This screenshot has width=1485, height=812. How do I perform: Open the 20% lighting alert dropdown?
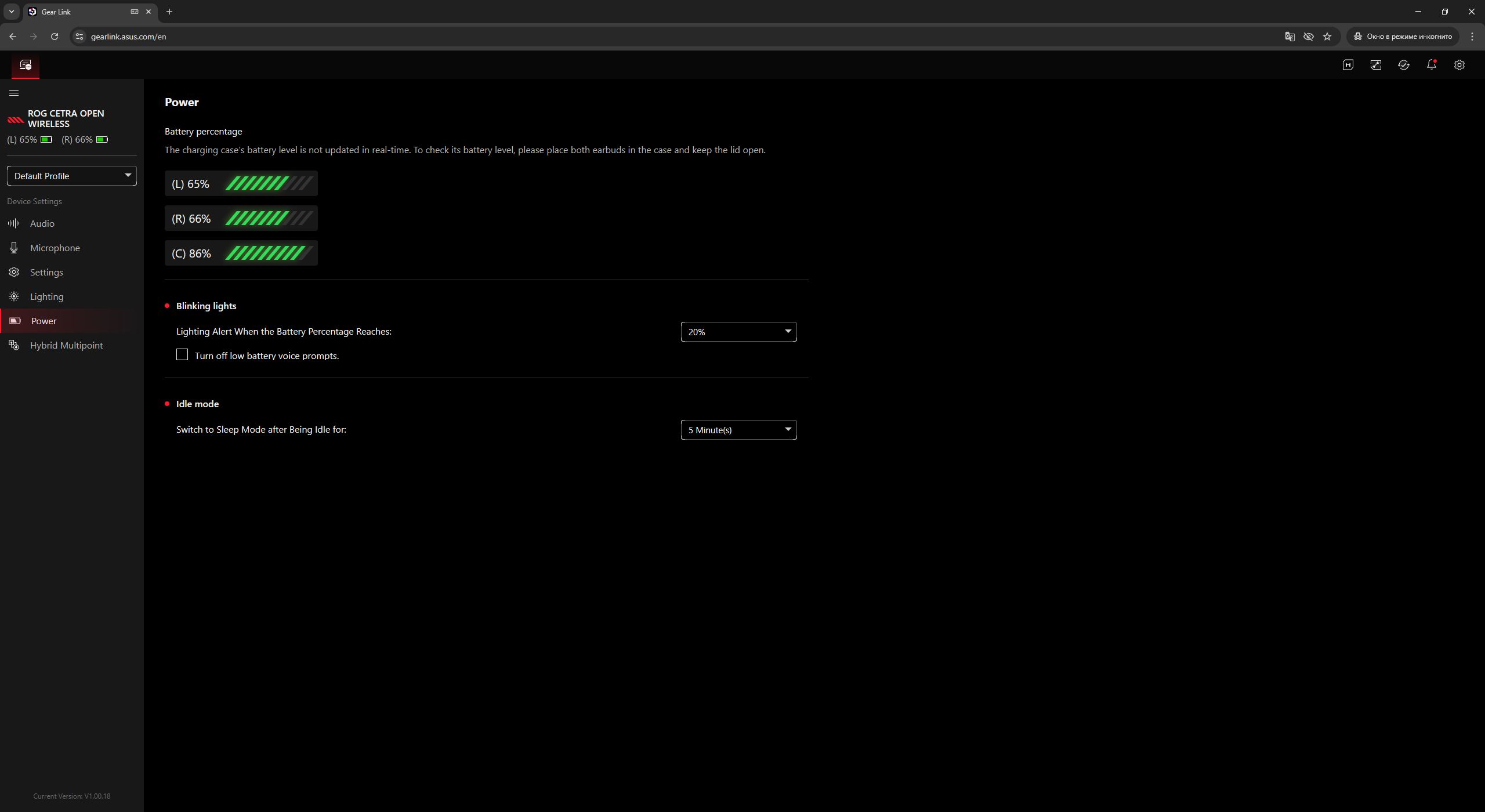coord(738,332)
